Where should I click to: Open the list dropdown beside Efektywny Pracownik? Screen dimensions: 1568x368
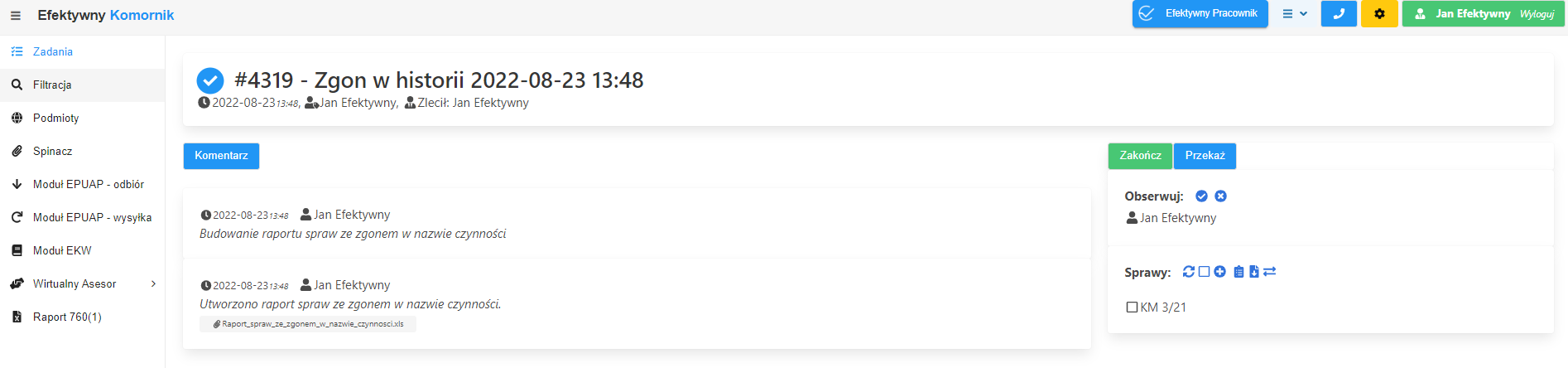(x=1295, y=14)
